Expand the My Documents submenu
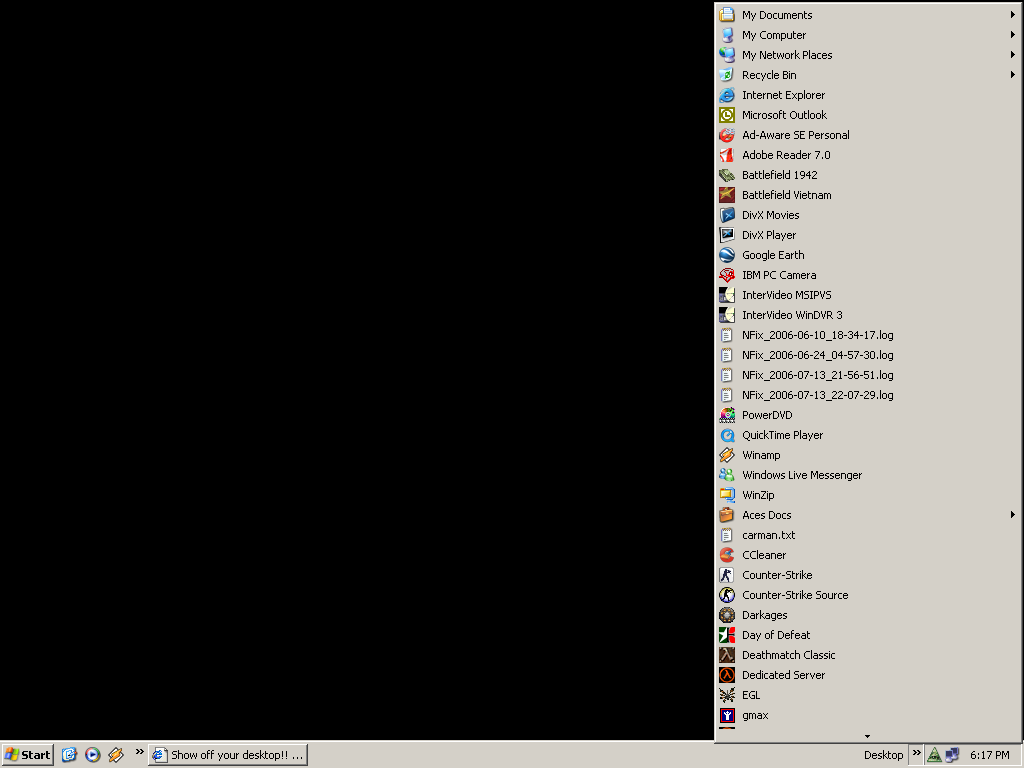Image resolution: width=1024 pixels, height=768 pixels. (1012, 15)
